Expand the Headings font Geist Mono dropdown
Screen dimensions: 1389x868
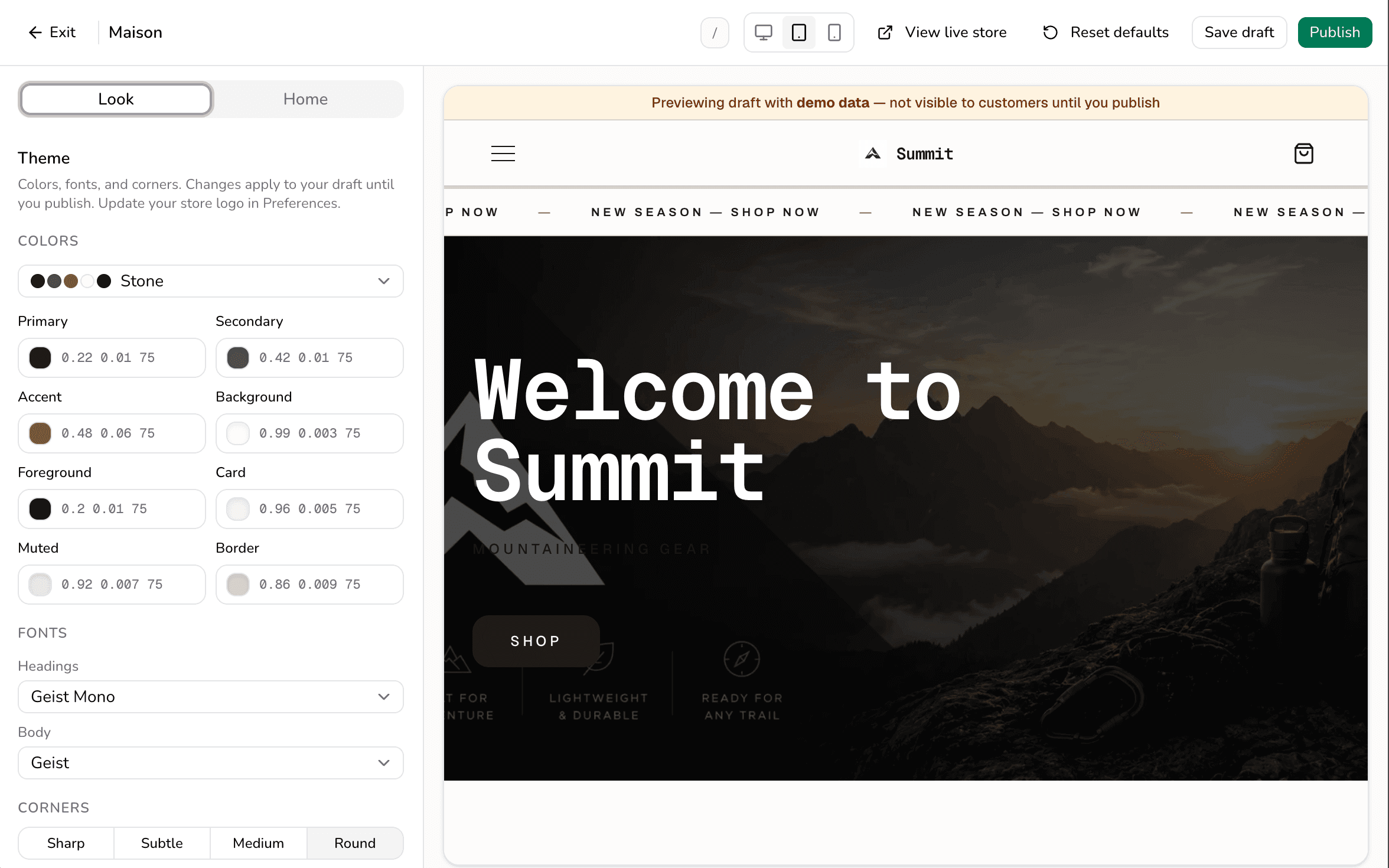[211, 697]
